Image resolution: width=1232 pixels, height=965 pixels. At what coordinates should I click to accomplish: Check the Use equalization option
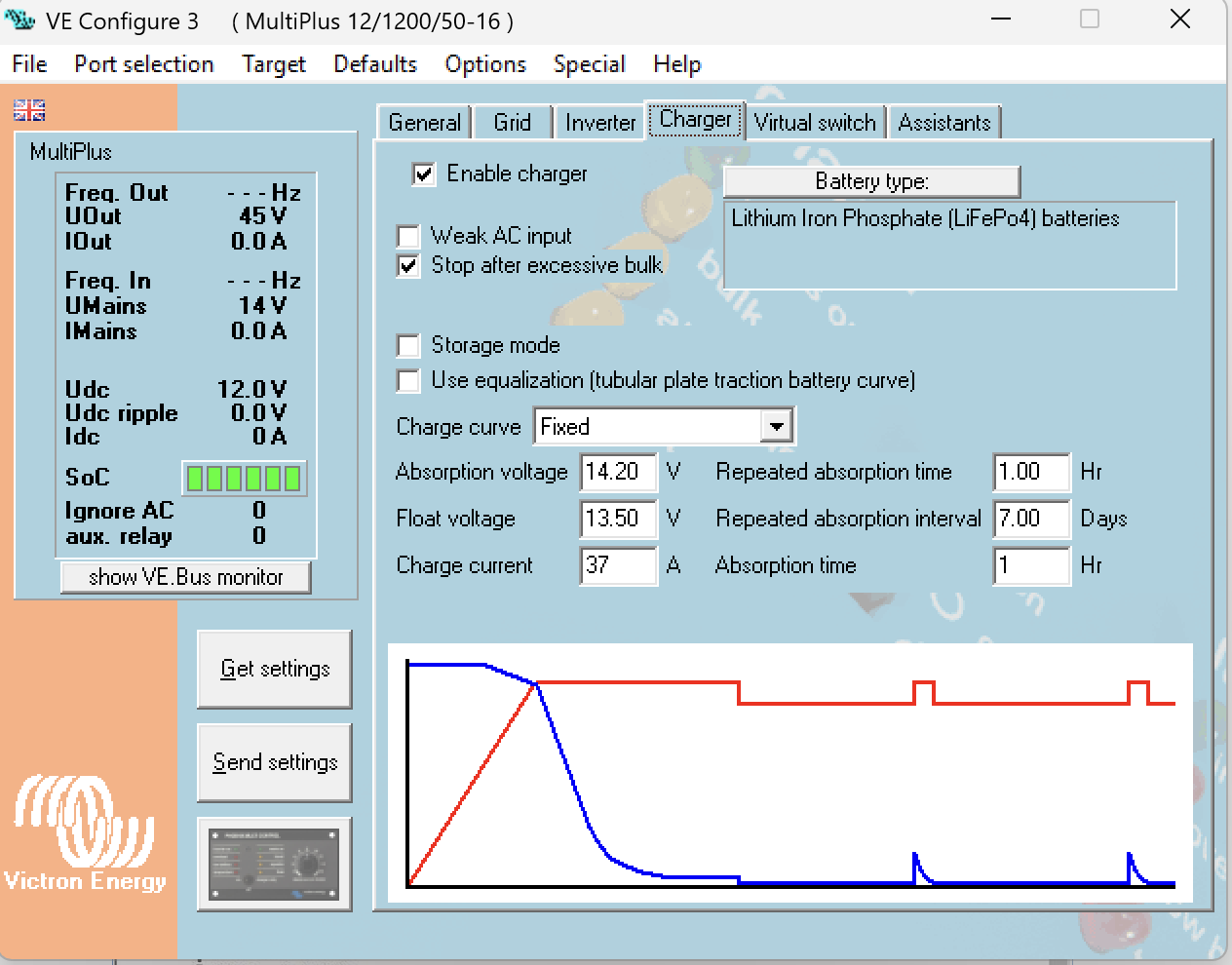408,381
